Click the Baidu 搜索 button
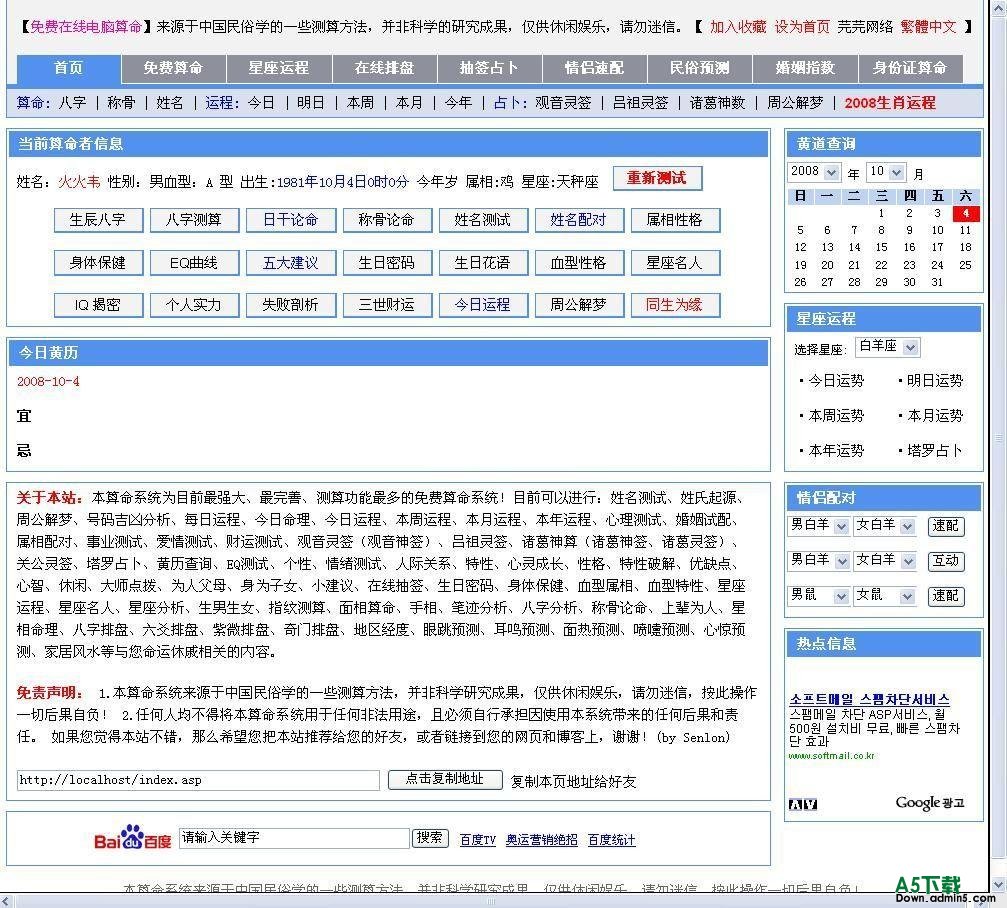This screenshot has height=908, width=1007. tap(430, 837)
